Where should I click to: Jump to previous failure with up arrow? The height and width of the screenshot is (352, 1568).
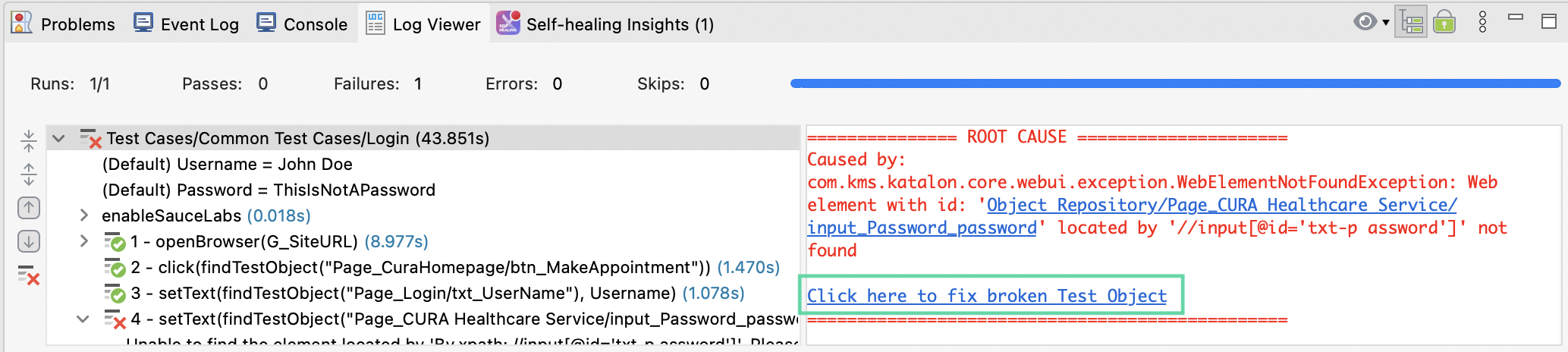[x=29, y=208]
